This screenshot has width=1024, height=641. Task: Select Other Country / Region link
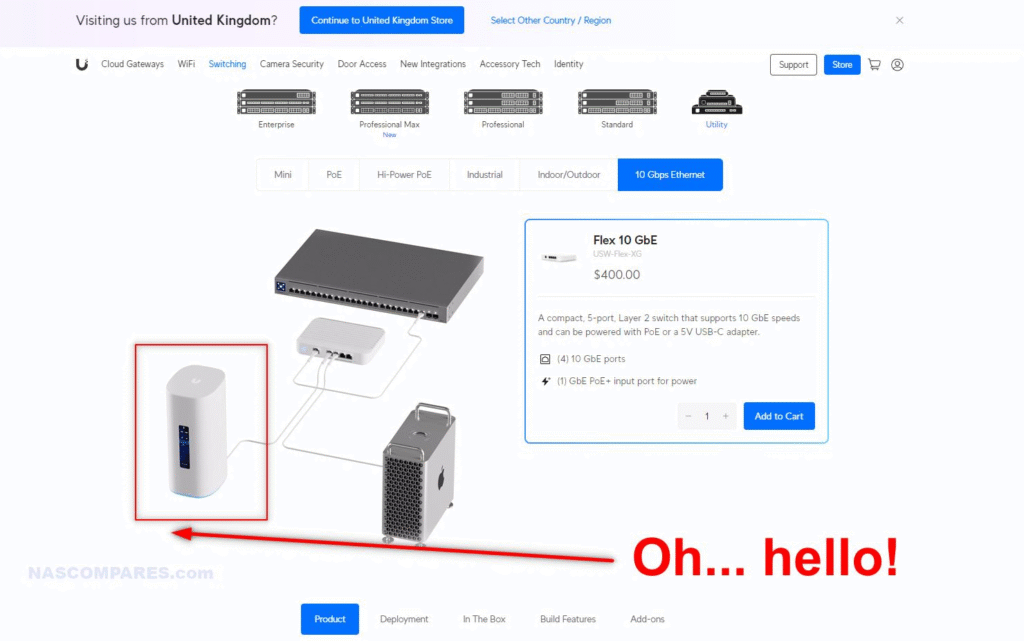point(551,20)
